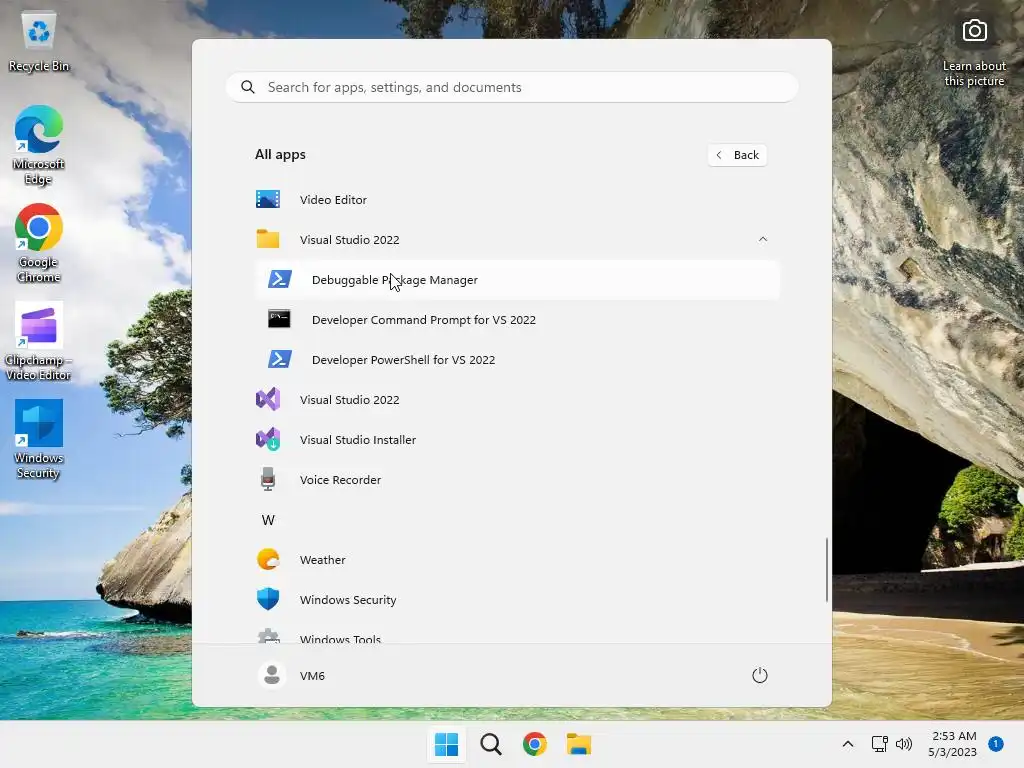Click the Visual Studio 2022 folder icon
Image resolution: width=1024 pixels, height=768 pixels.
tap(268, 239)
